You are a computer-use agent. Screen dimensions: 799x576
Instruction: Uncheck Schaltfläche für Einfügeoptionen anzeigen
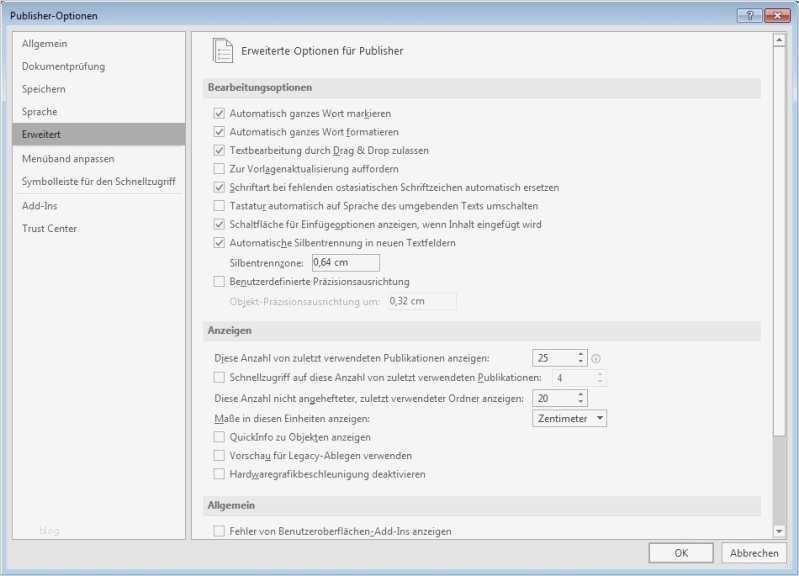[x=219, y=224]
